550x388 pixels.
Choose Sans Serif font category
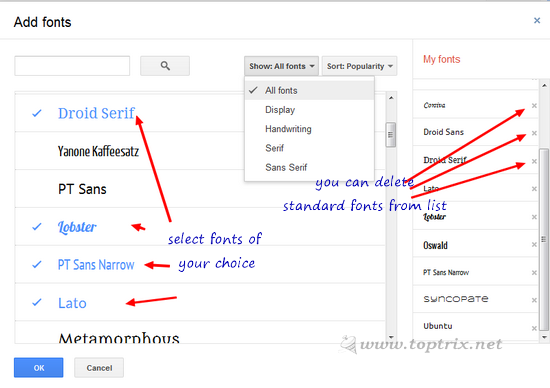pyautogui.click(x=309, y=167)
